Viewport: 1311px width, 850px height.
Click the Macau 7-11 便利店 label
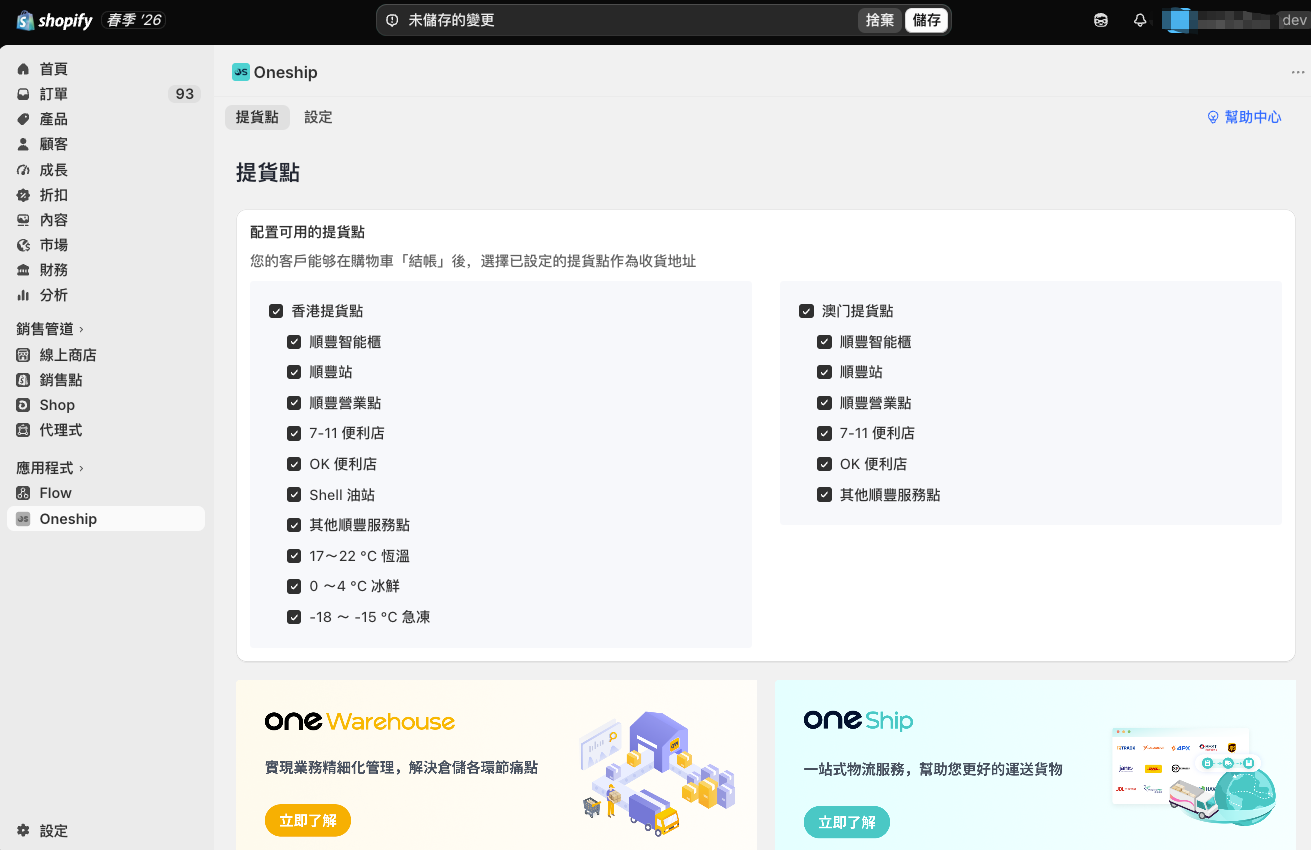[x=877, y=433]
